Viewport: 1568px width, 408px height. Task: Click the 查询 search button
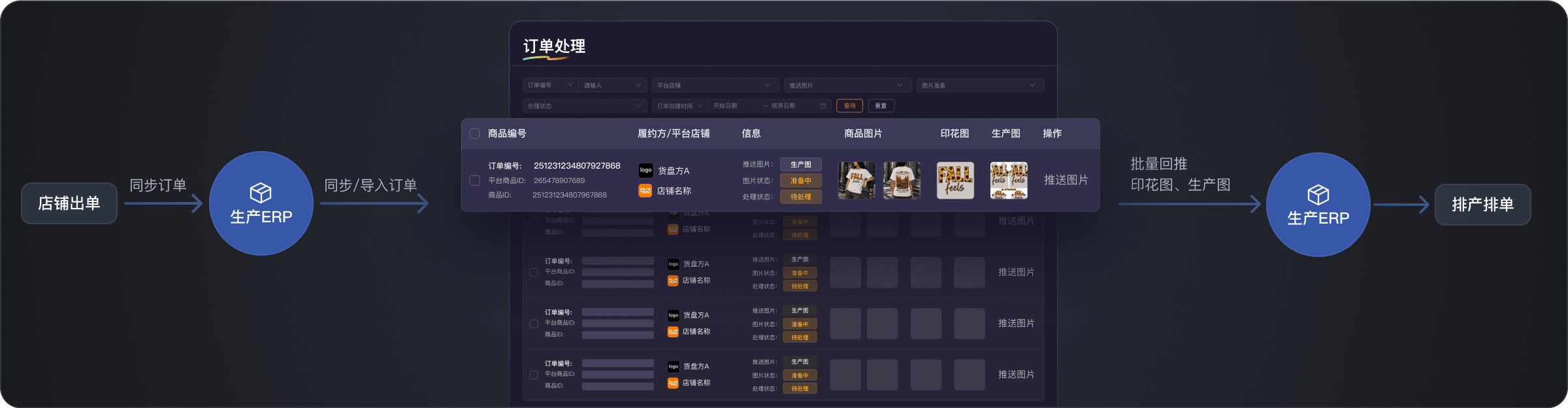coord(849,106)
